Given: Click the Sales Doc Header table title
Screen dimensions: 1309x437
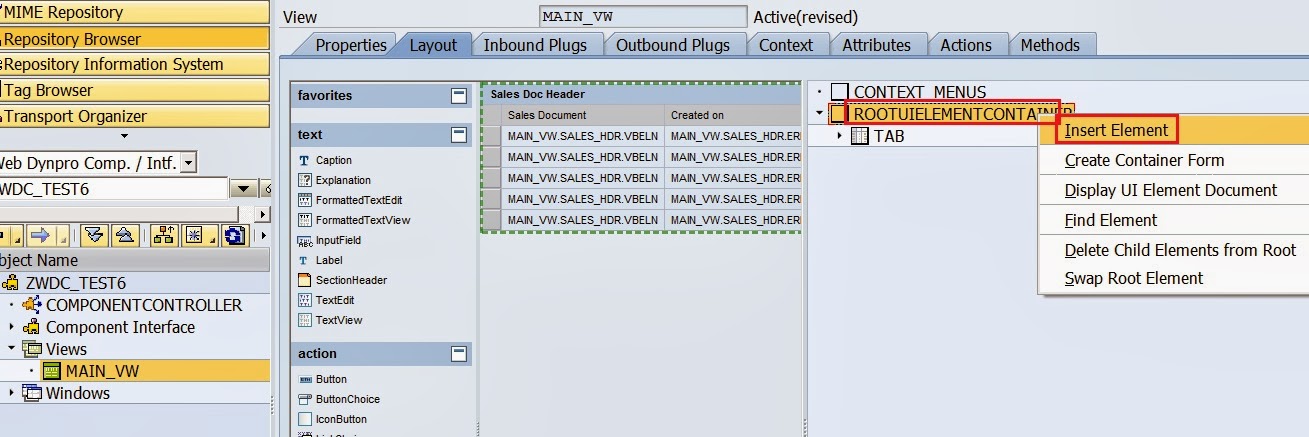Looking at the screenshot, I should pyautogui.click(x=538, y=94).
